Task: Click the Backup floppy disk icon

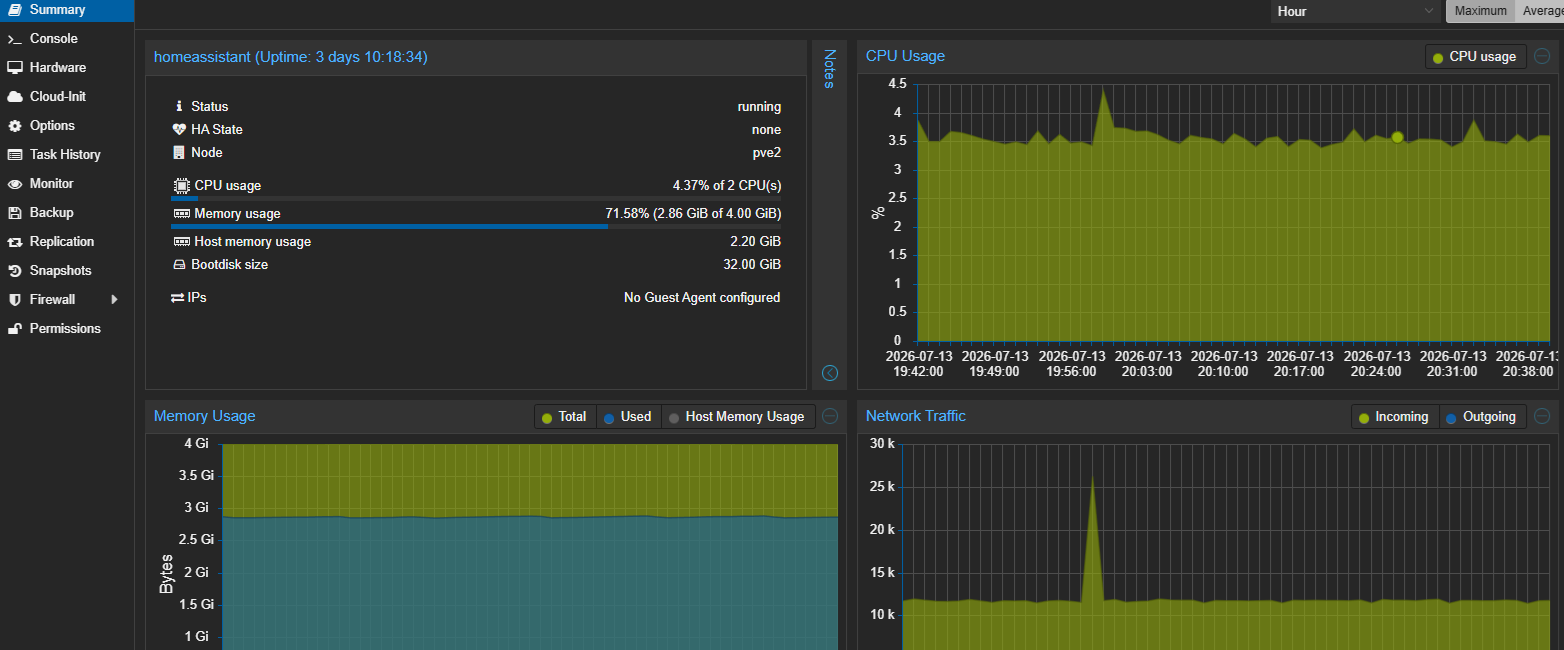Action: point(14,213)
